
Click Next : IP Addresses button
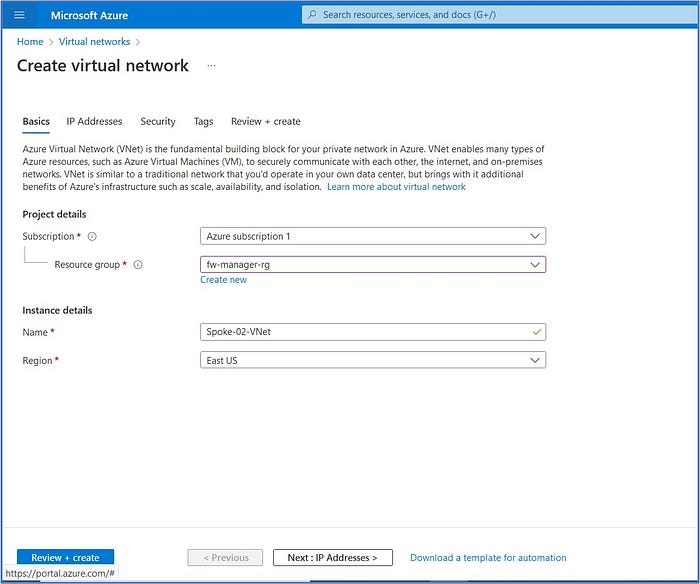click(333, 558)
